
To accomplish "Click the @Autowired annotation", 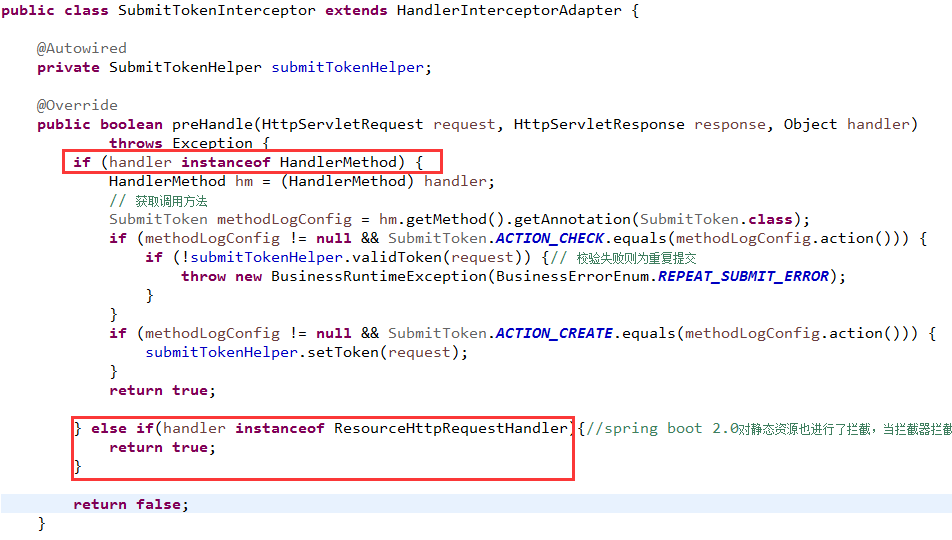I will click(81, 49).
